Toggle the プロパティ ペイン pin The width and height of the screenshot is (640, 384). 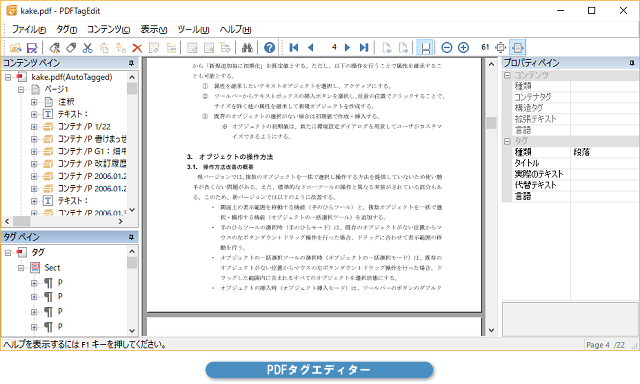[632, 63]
